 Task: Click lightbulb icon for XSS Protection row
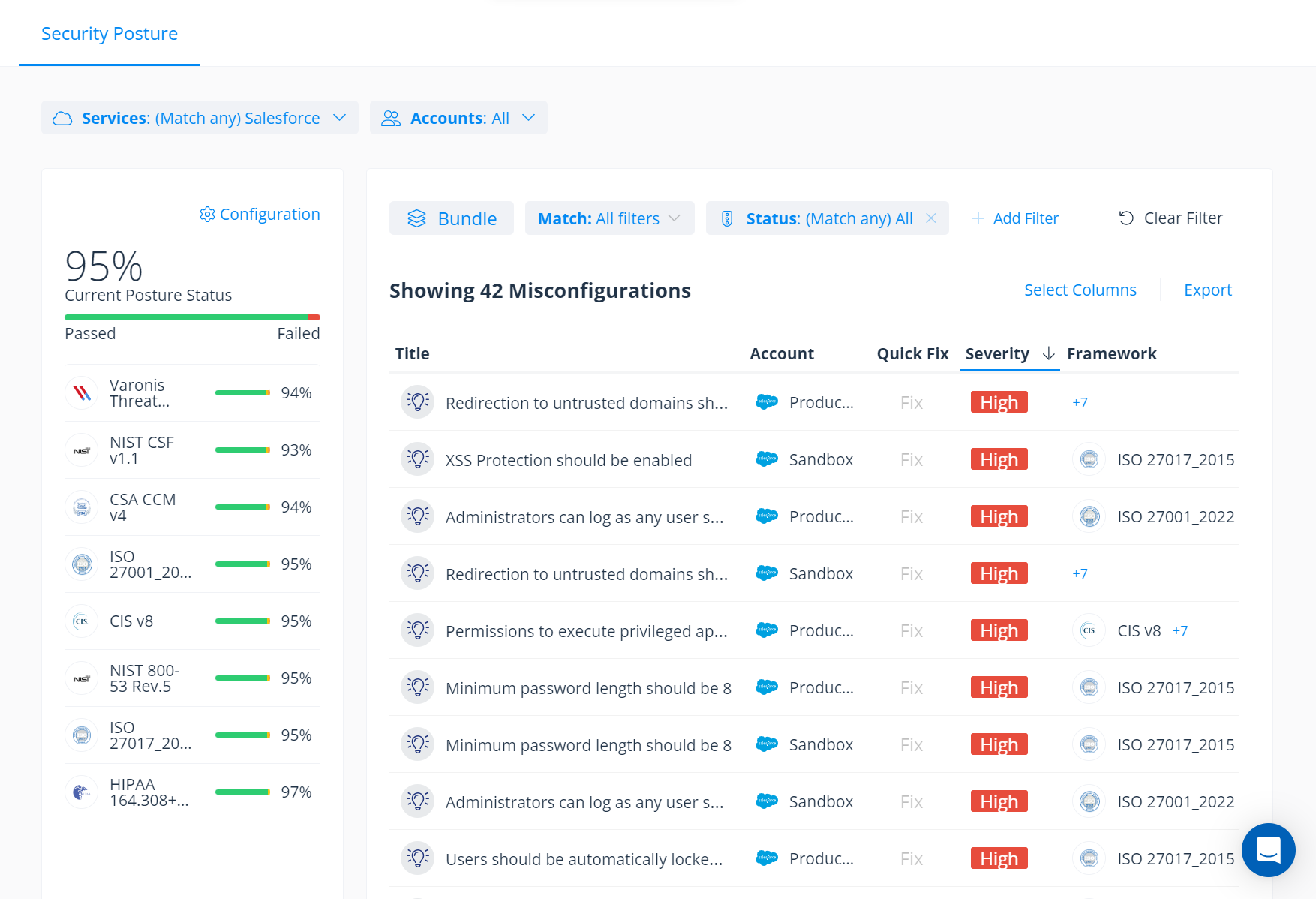[x=418, y=459]
